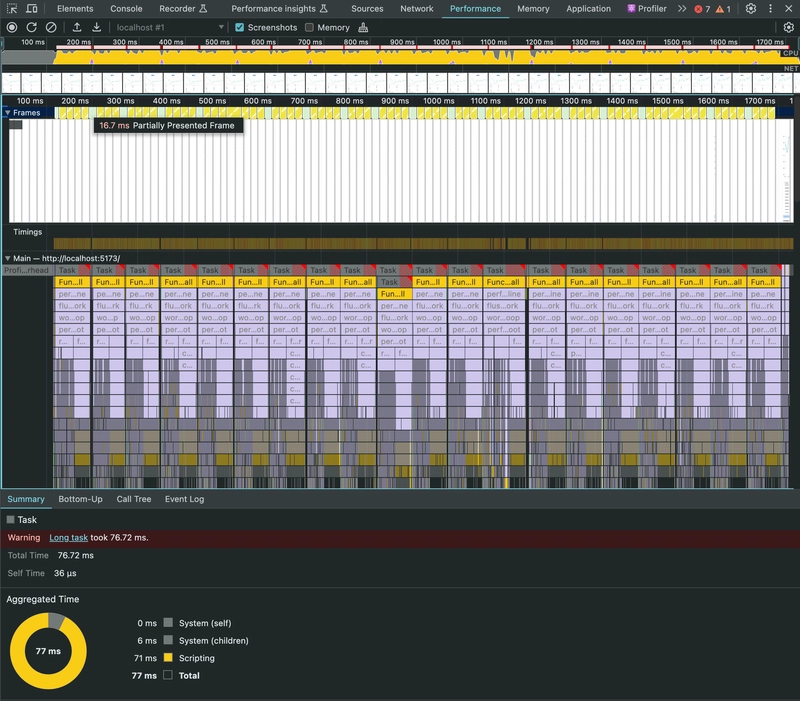This screenshot has height=701, width=800.
Task: Click the Total legend swatch box
Action: pyautogui.click(x=168, y=675)
